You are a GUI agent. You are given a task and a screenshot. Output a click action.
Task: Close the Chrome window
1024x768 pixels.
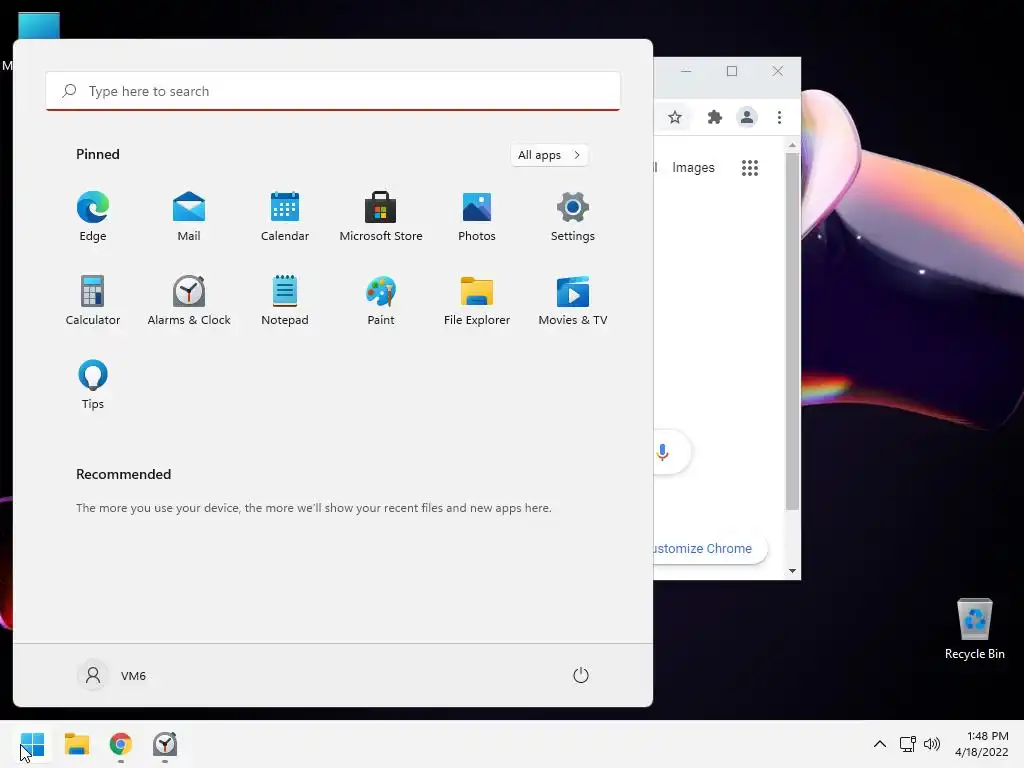[x=778, y=71]
